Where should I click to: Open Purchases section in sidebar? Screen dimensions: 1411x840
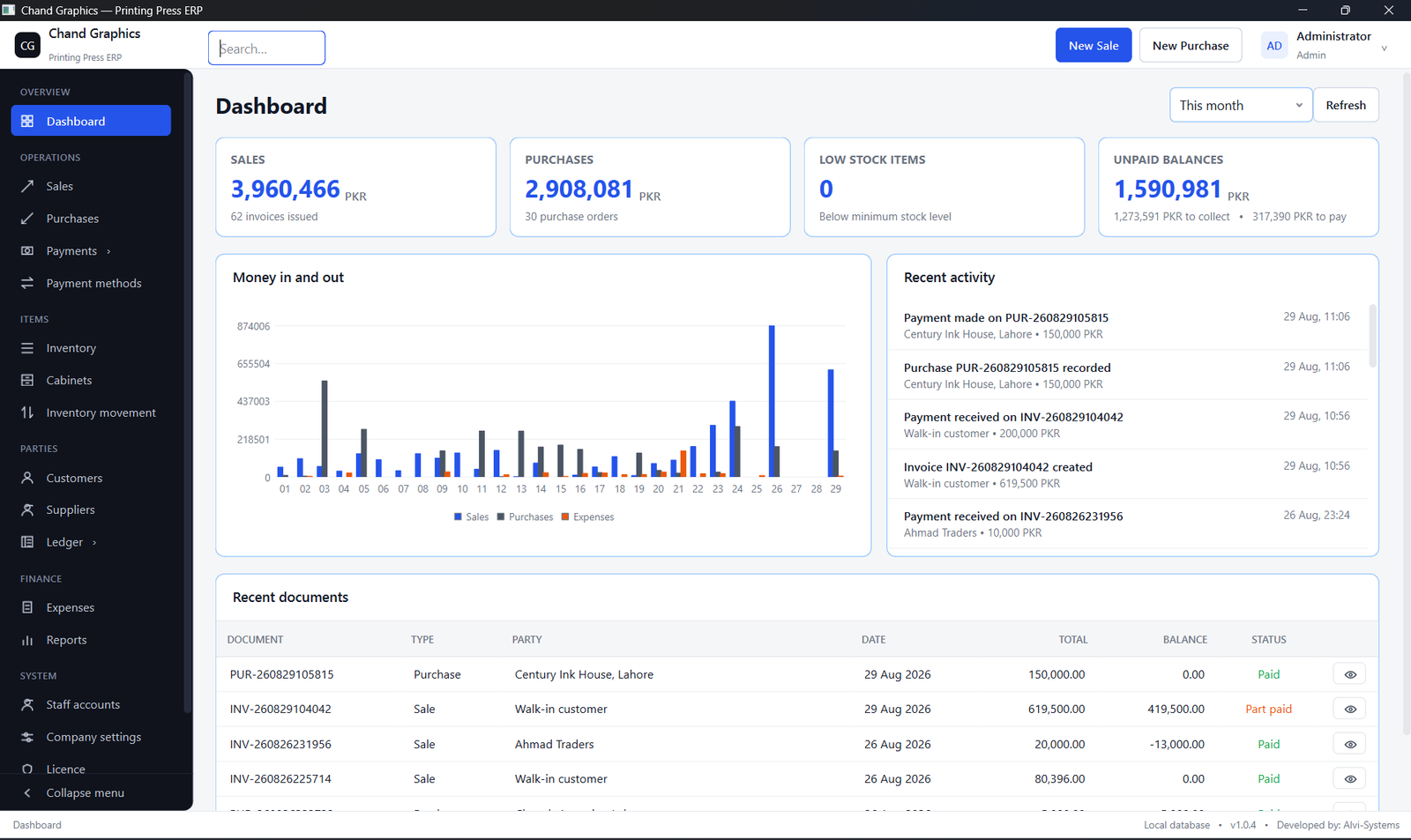pyautogui.click(x=91, y=219)
